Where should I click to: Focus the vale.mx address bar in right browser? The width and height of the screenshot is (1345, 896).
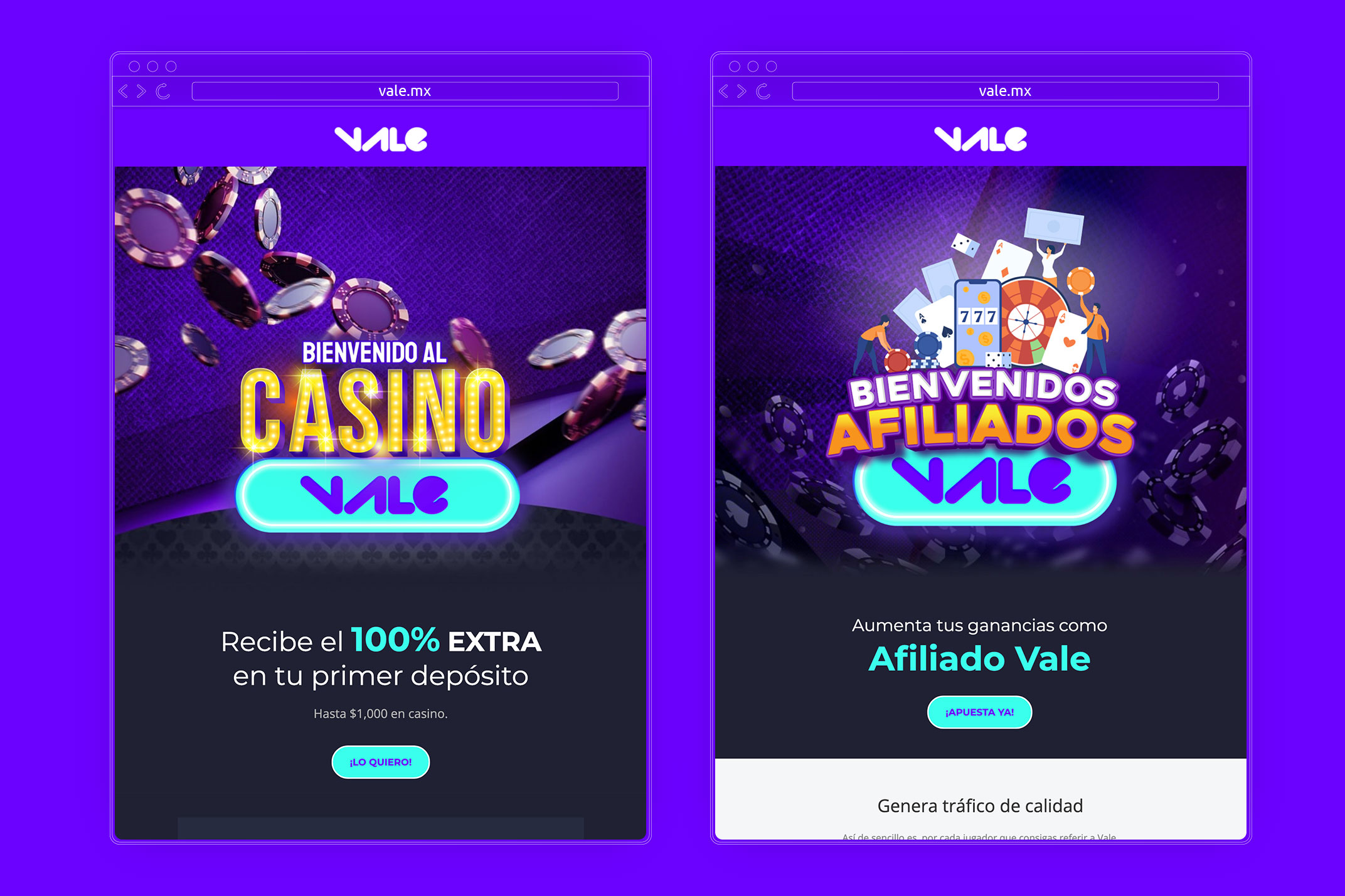(1005, 91)
